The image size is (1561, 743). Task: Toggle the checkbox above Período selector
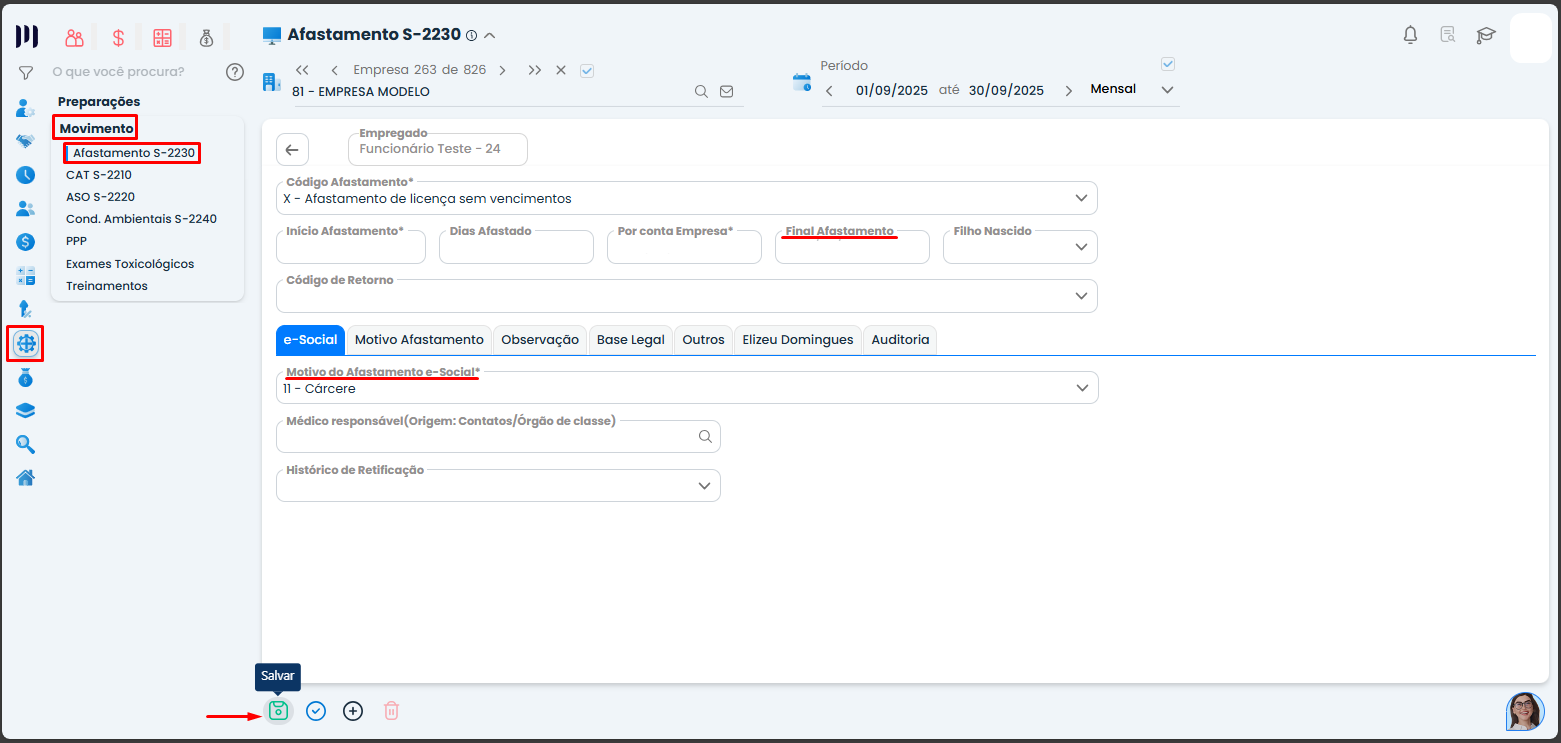point(1167,64)
